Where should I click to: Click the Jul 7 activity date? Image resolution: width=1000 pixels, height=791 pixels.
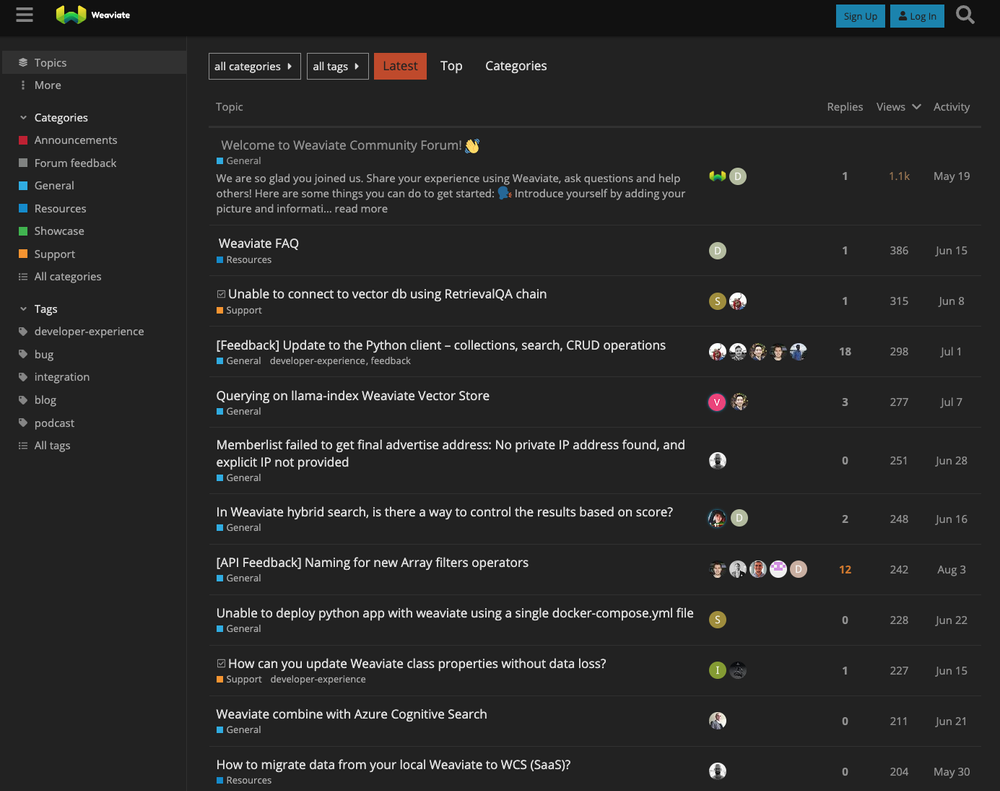coord(950,402)
